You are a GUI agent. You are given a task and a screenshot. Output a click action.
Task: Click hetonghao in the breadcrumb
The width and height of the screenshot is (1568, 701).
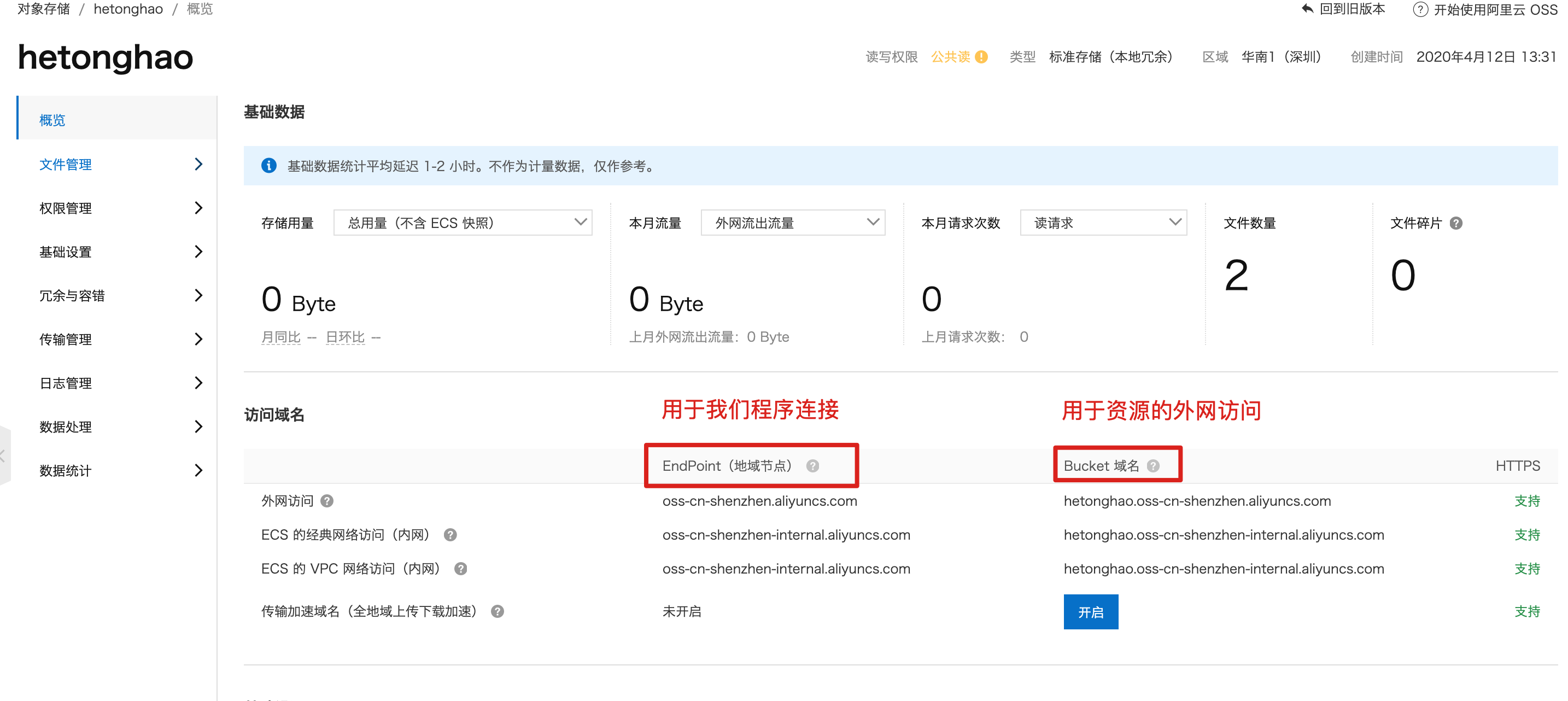point(128,9)
